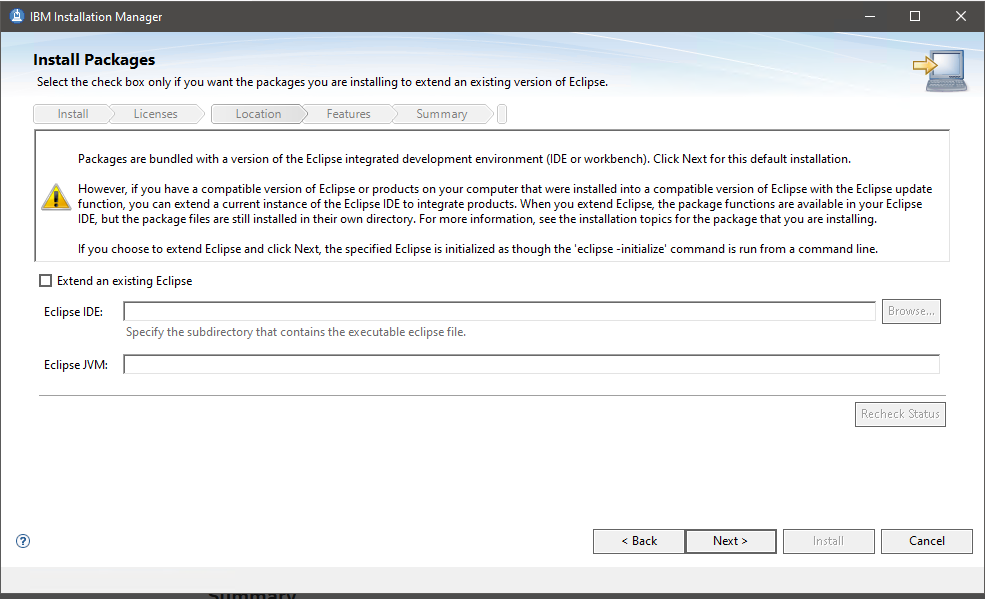Image resolution: width=985 pixels, height=599 pixels.
Task: Click inside the Eclipse JVM field
Action: click(x=530, y=363)
